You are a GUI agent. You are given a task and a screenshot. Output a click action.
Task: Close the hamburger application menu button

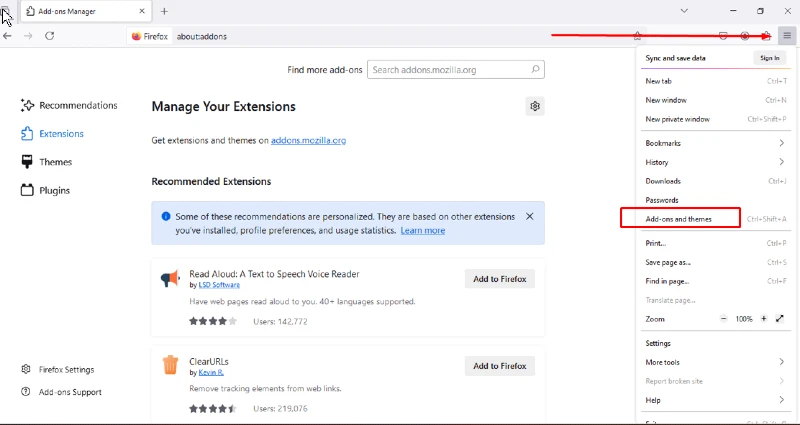point(787,36)
